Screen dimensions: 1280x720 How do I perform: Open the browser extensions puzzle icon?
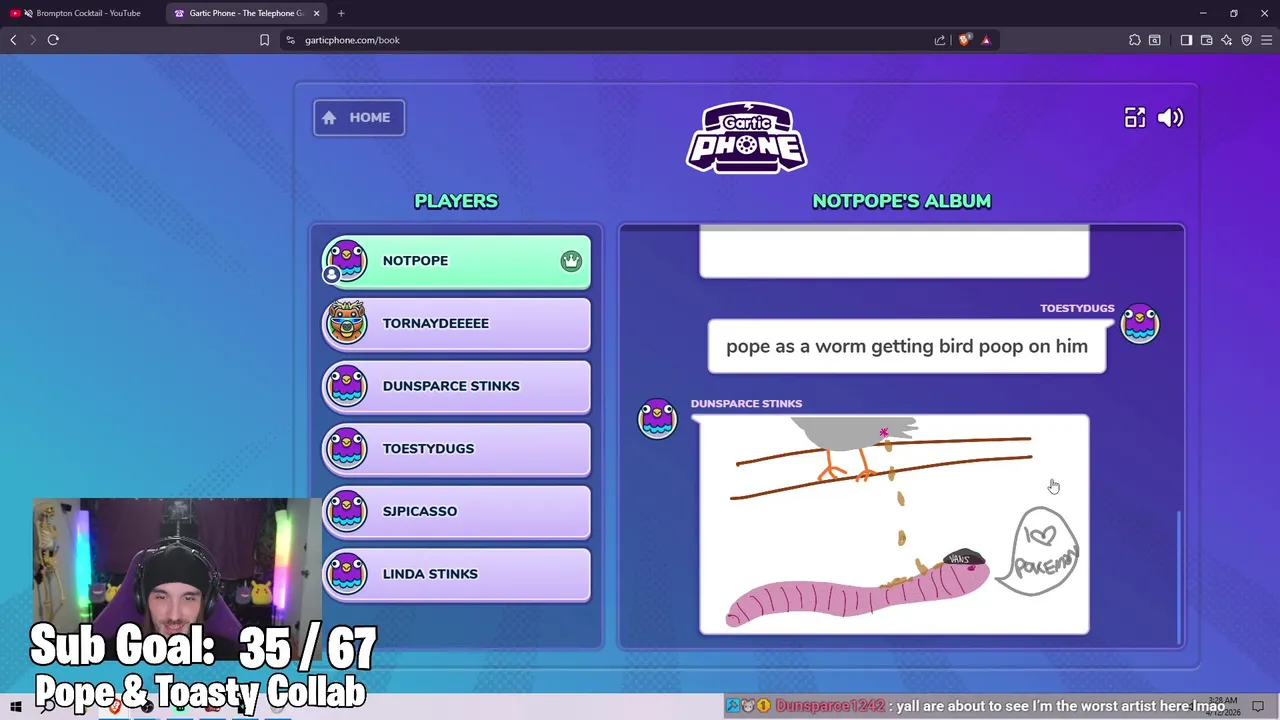point(1135,40)
